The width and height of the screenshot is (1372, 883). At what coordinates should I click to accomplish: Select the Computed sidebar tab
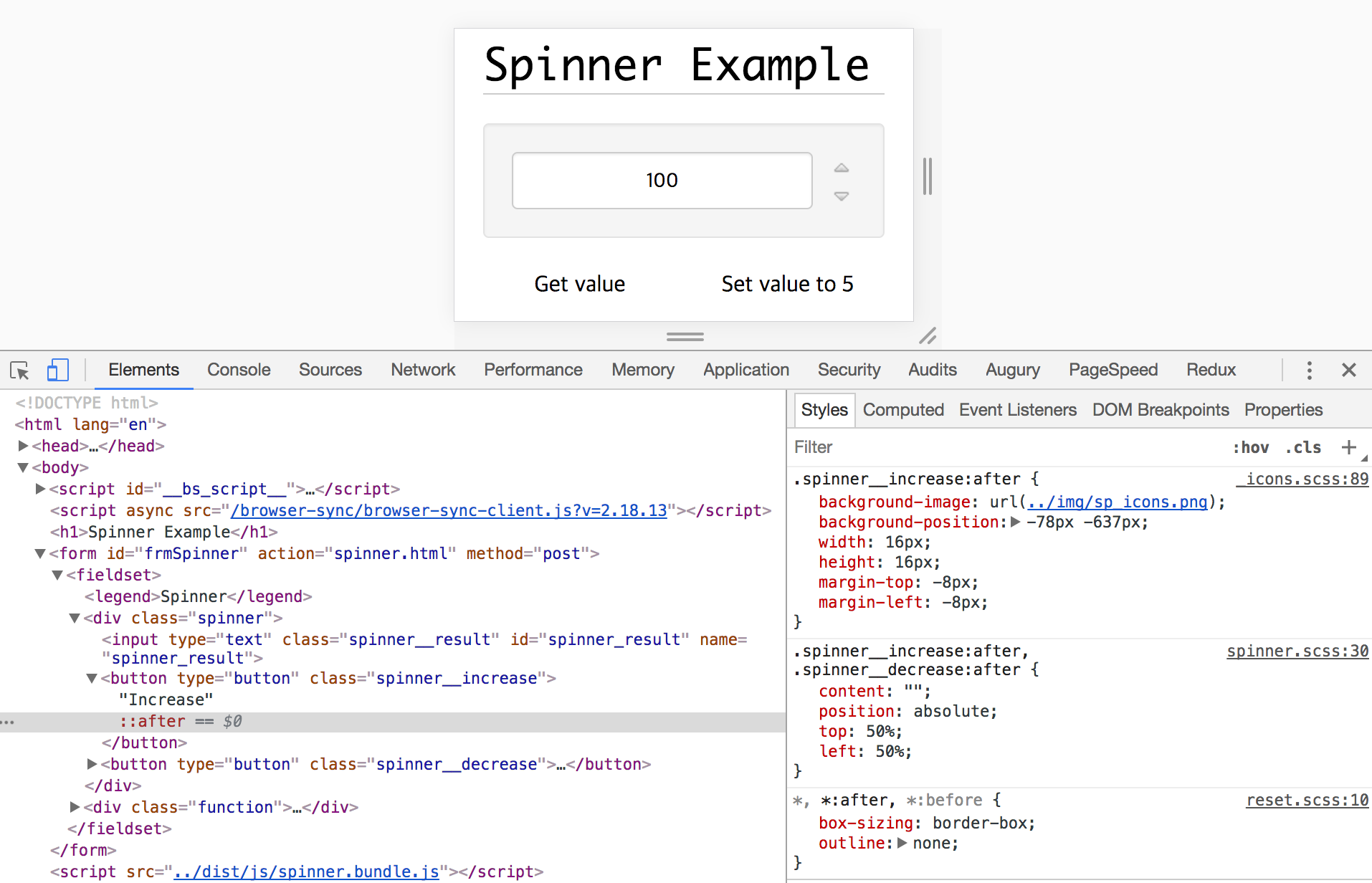pyautogui.click(x=903, y=410)
